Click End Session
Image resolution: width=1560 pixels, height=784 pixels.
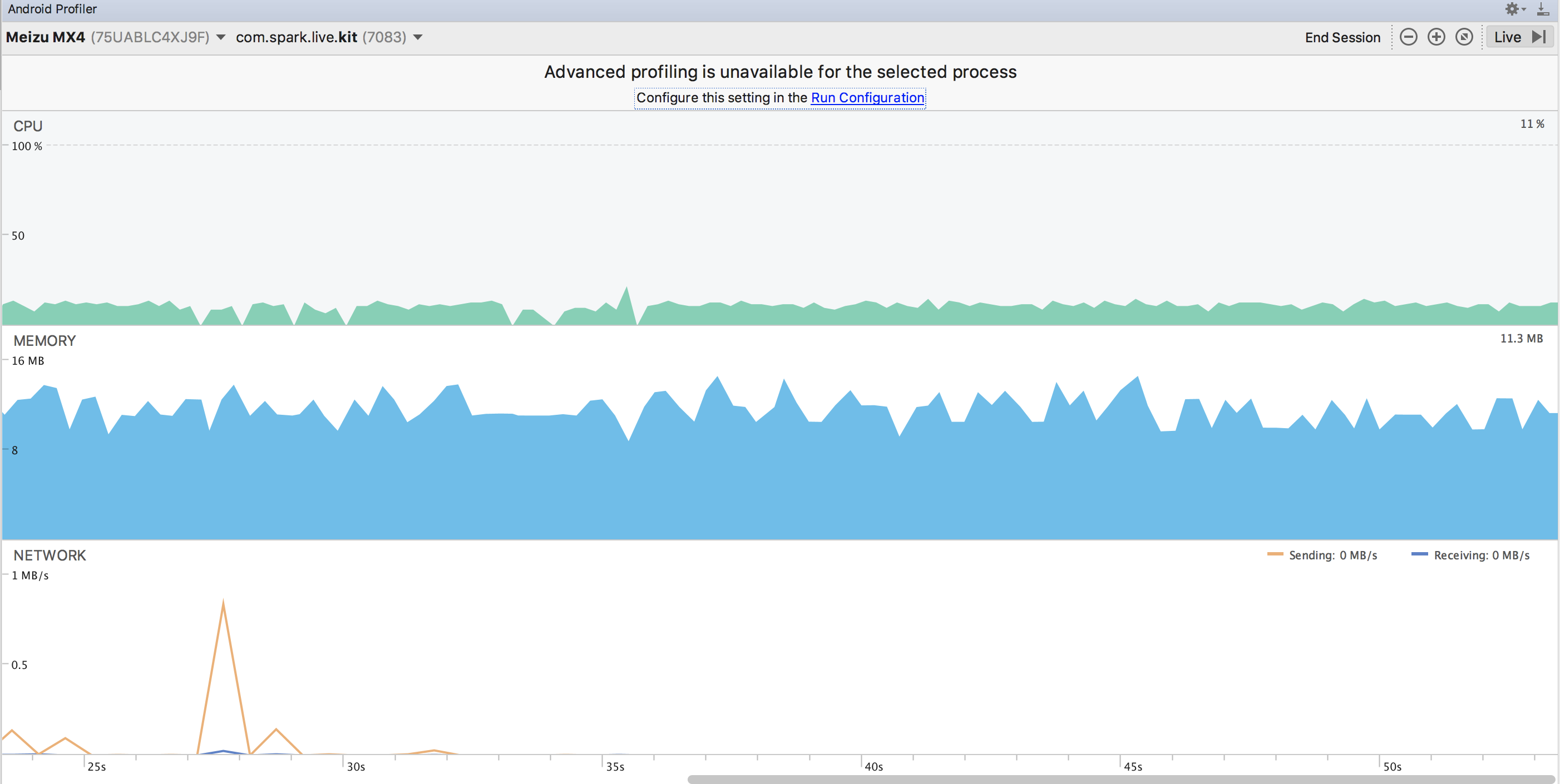point(1342,38)
